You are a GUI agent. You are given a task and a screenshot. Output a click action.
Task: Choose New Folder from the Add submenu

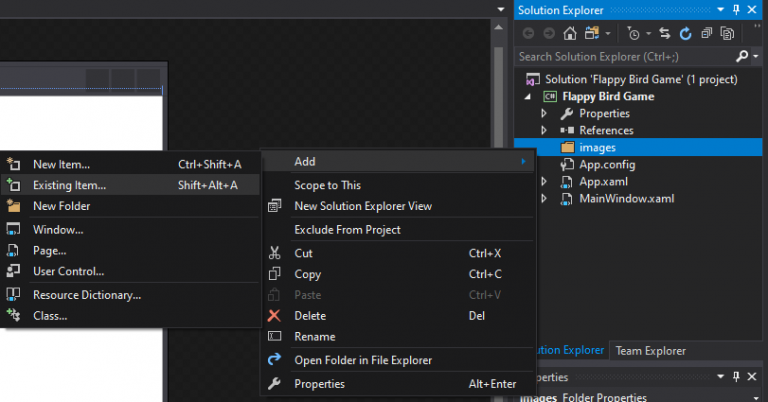tap(130, 206)
